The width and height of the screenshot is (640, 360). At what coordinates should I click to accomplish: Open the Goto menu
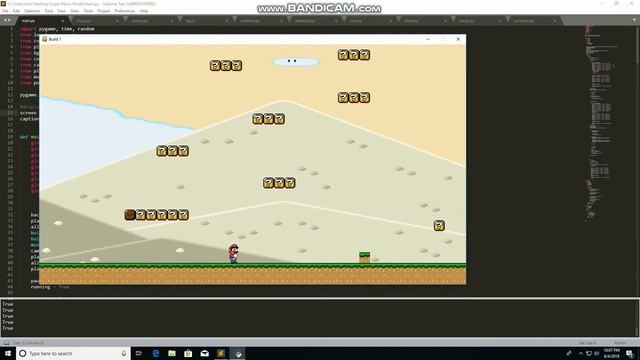coord(75,11)
